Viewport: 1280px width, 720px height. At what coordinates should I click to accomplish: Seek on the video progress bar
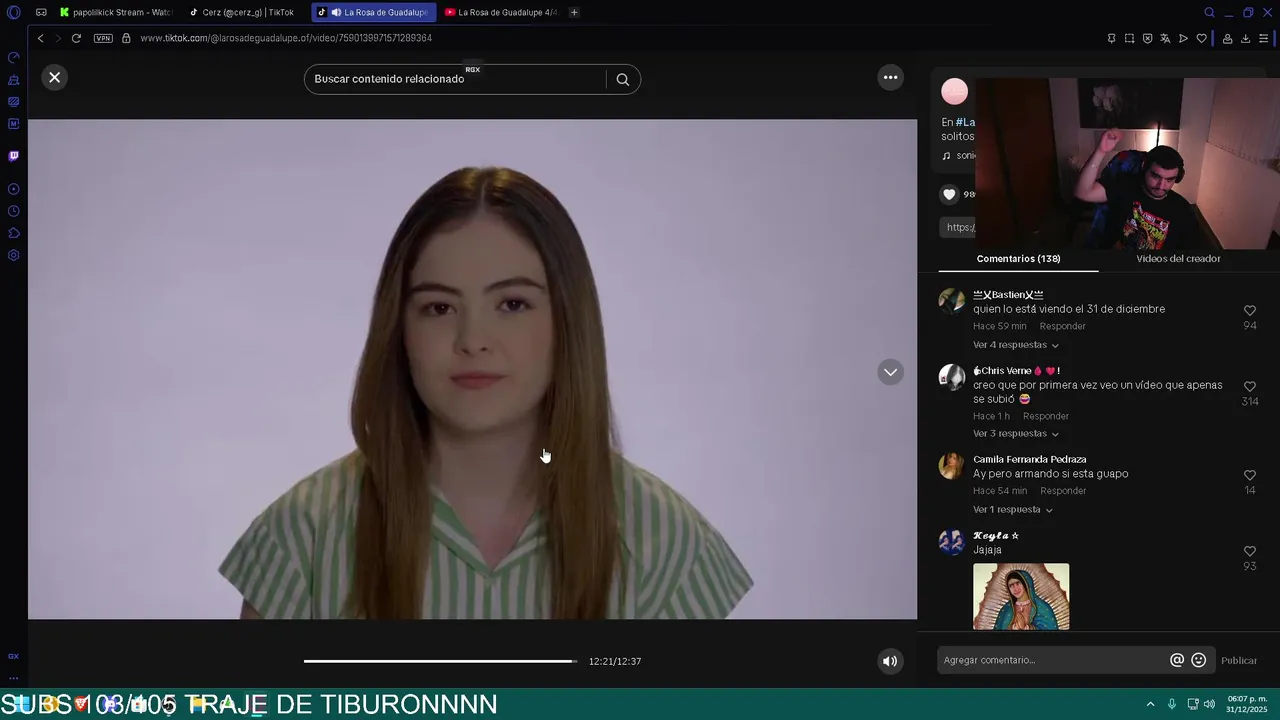click(440, 661)
